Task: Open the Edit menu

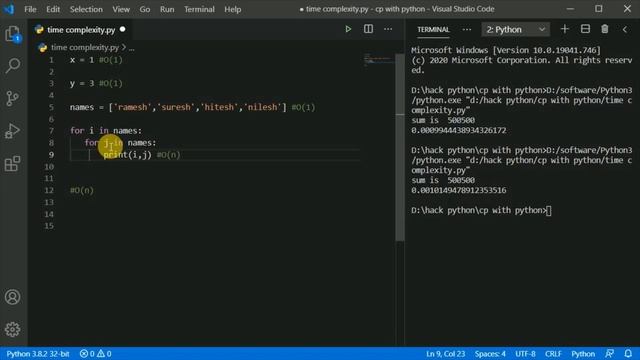Action: click(x=53, y=9)
